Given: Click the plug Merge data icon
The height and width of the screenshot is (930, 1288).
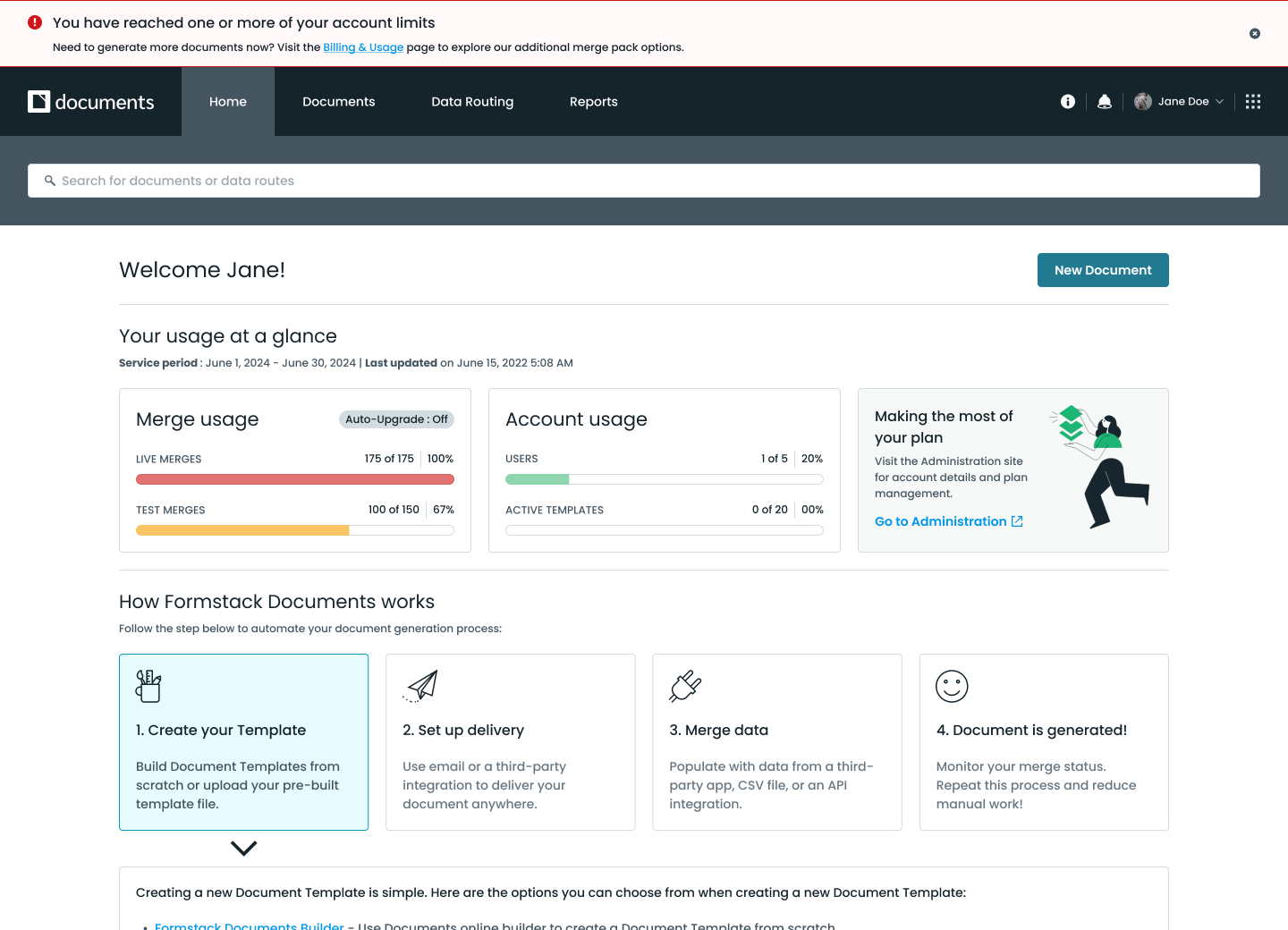Looking at the screenshot, I should tap(685, 686).
